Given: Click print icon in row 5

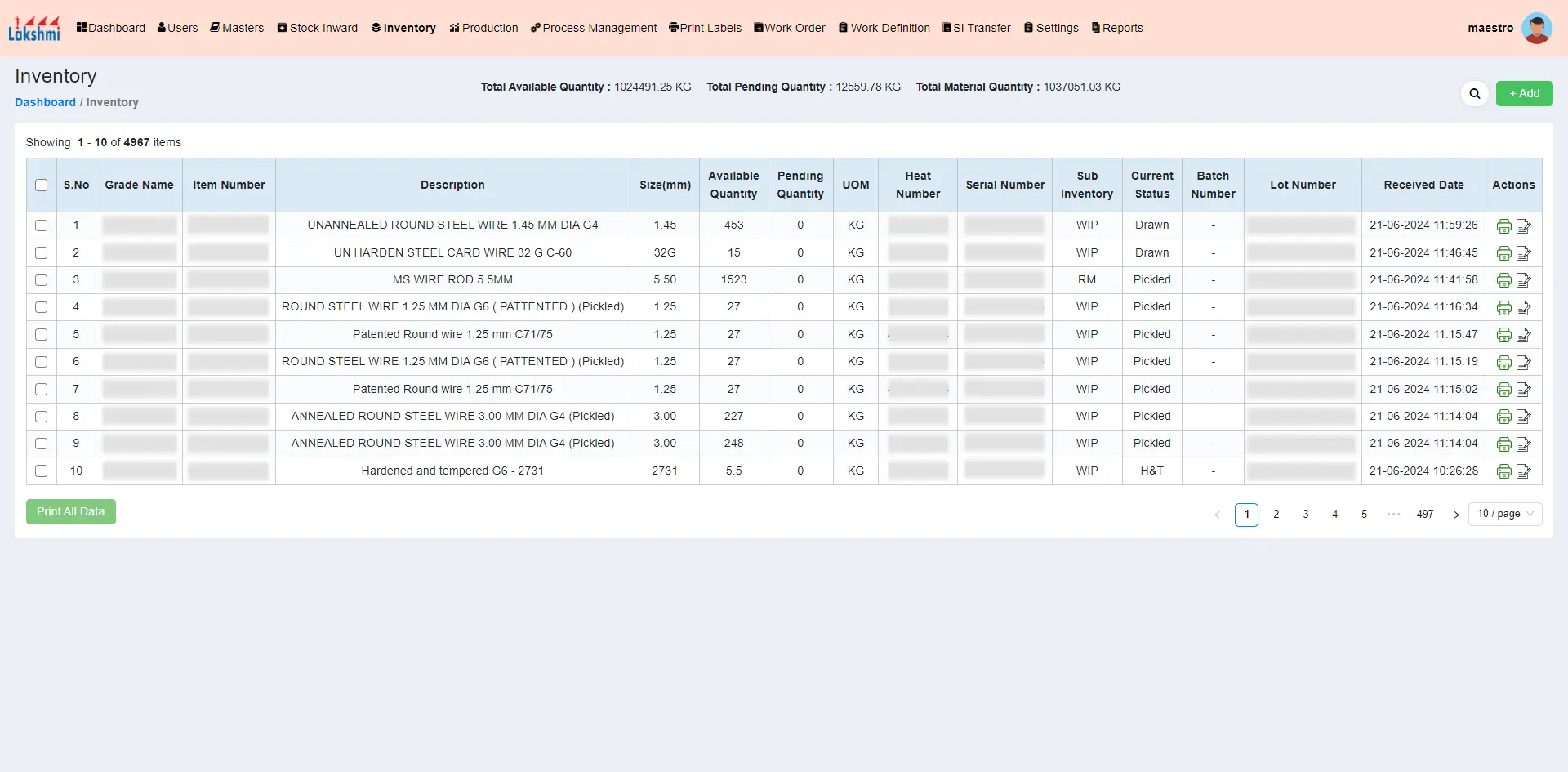Looking at the screenshot, I should click(x=1503, y=335).
